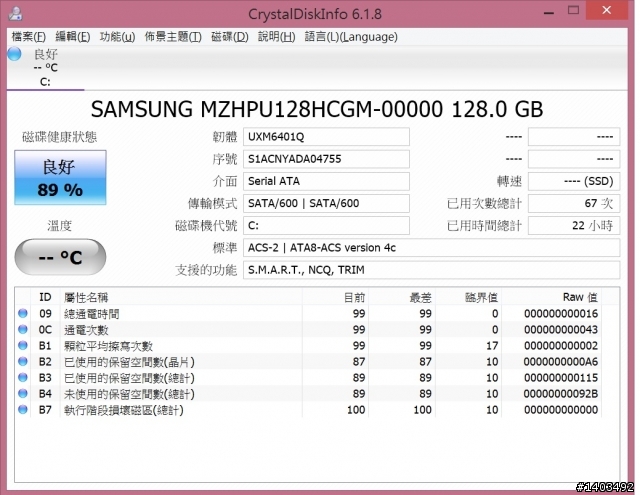Click the 屬性名稱 column header
This screenshot has width=640, height=495.
[x=181, y=297]
